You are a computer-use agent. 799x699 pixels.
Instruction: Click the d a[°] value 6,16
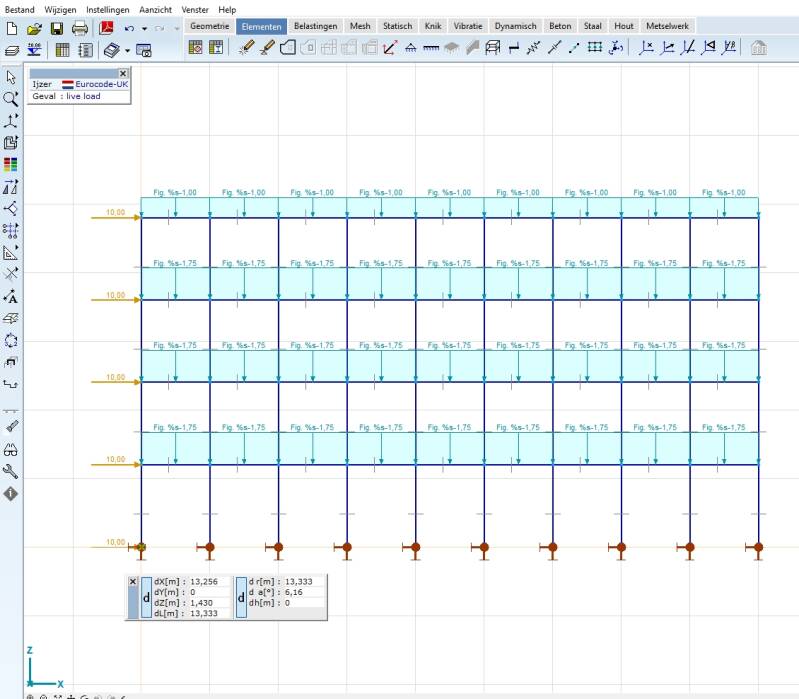tap(294, 592)
